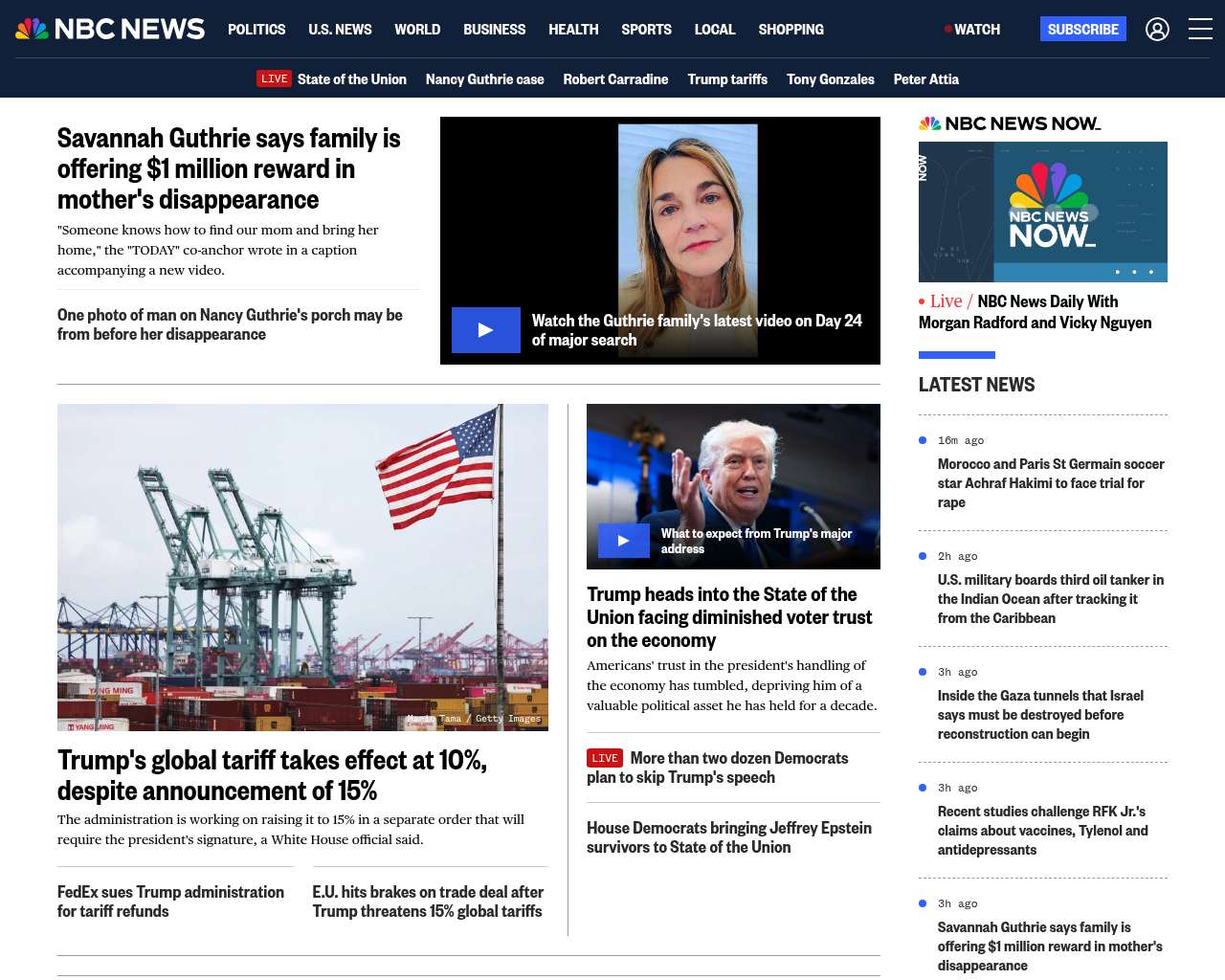The height and width of the screenshot is (980, 1225).
Task: Open the Trump tariffs trending topic
Action: [726, 79]
